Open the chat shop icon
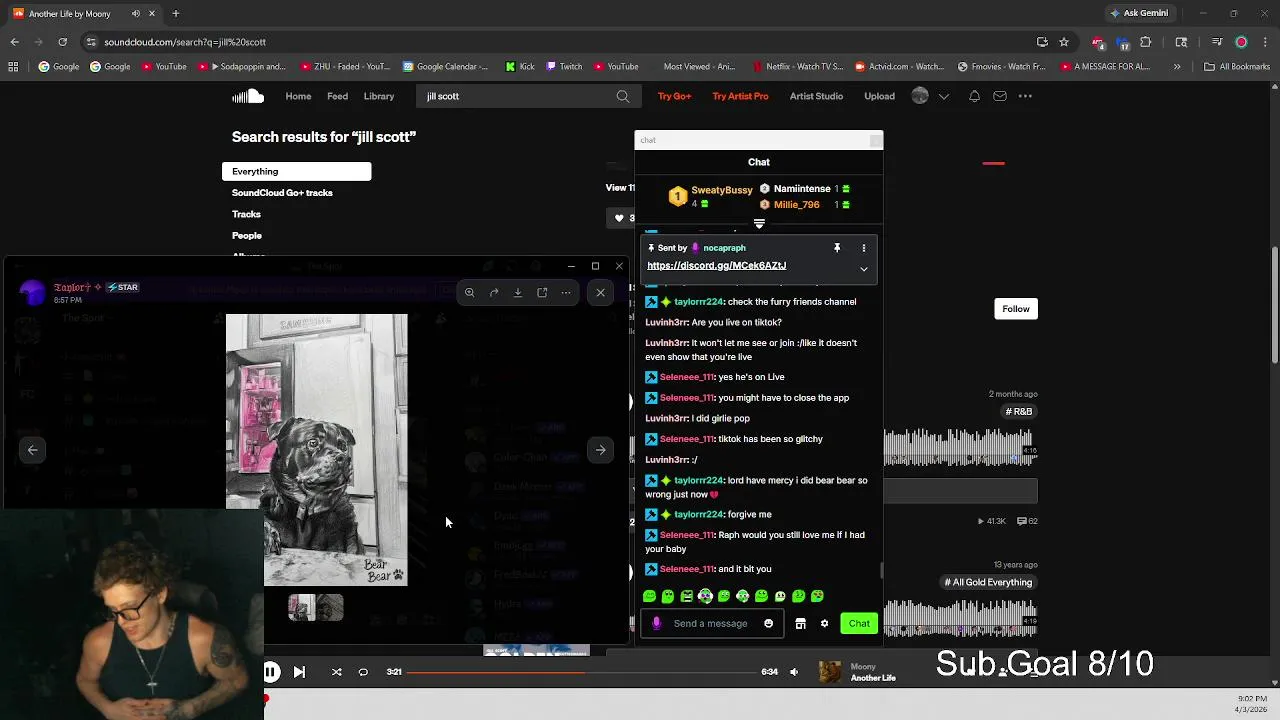The height and width of the screenshot is (720, 1280). coord(800,623)
